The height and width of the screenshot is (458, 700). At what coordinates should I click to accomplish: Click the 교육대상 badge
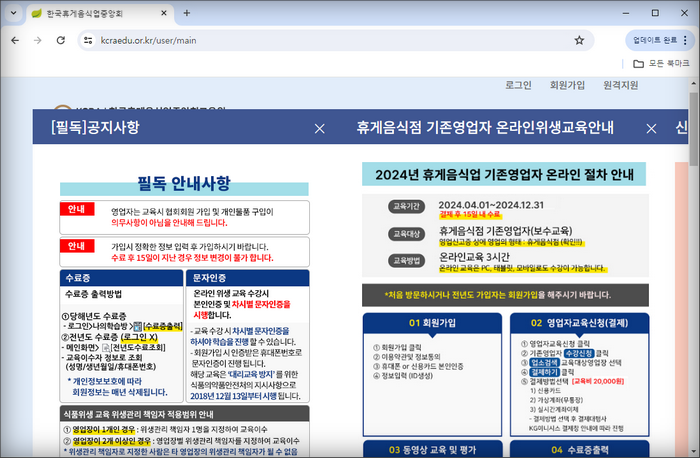pyautogui.click(x=406, y=234)
